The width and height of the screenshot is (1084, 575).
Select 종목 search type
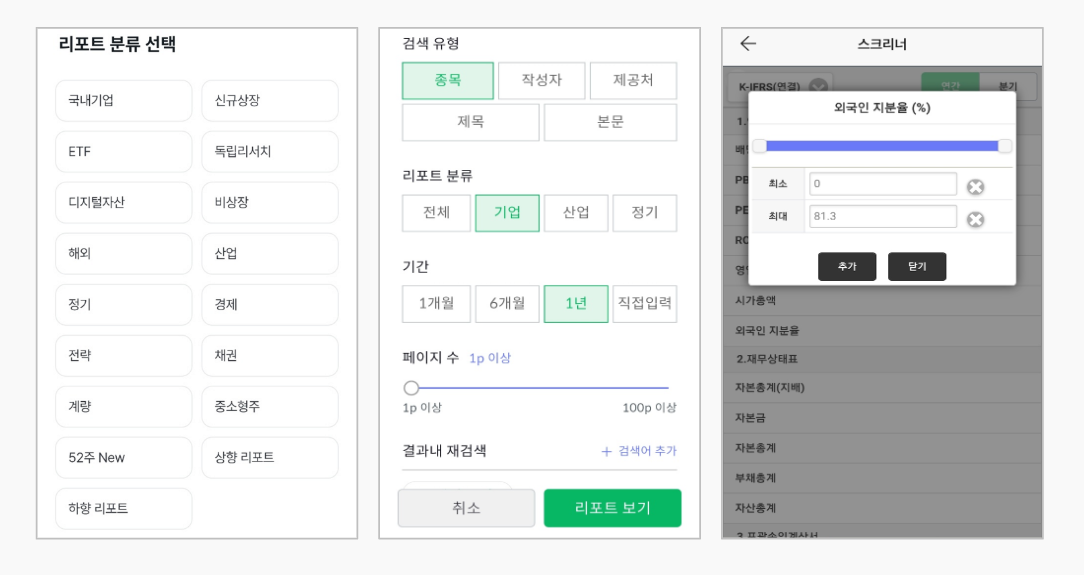tap(448, 81)
